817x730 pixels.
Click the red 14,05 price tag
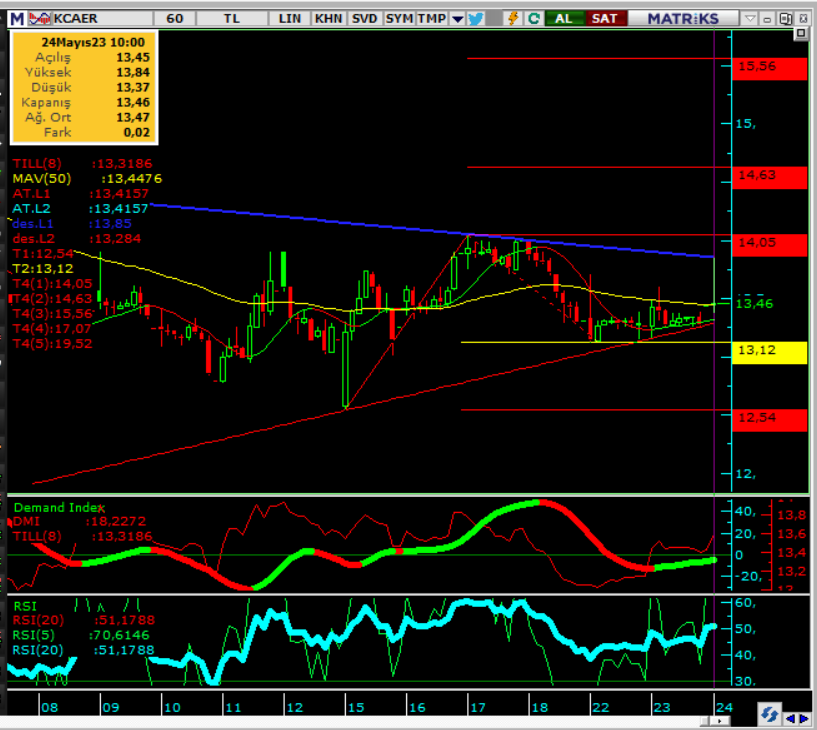(x=770, y=245)
